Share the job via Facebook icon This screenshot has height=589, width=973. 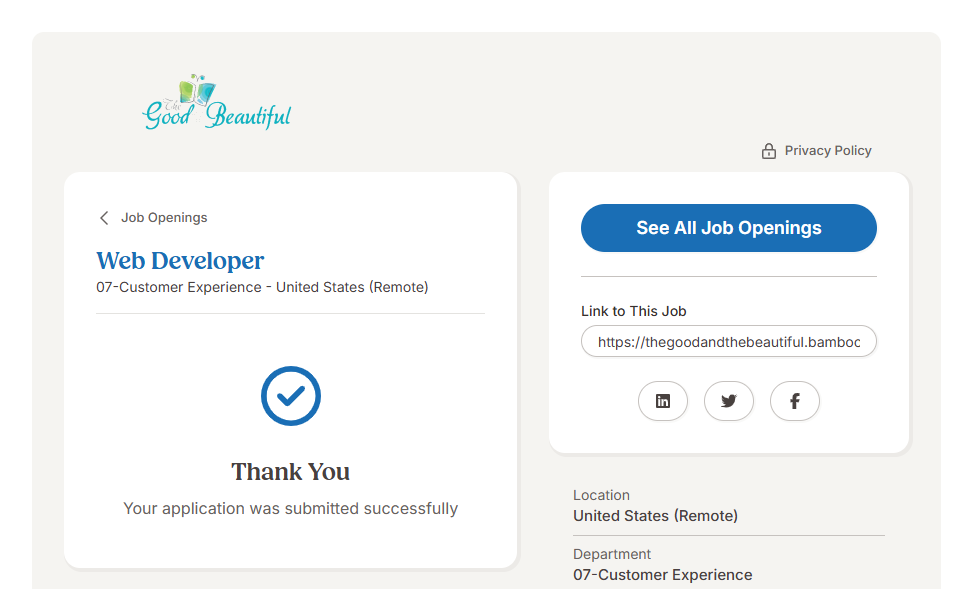click(x=795, y=401)
